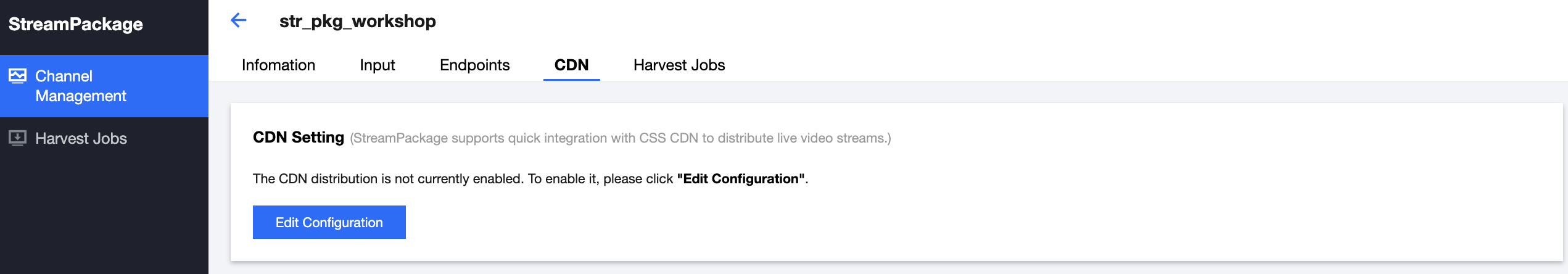Select Channel Management label in sidebar

click(x=81, y=86)
